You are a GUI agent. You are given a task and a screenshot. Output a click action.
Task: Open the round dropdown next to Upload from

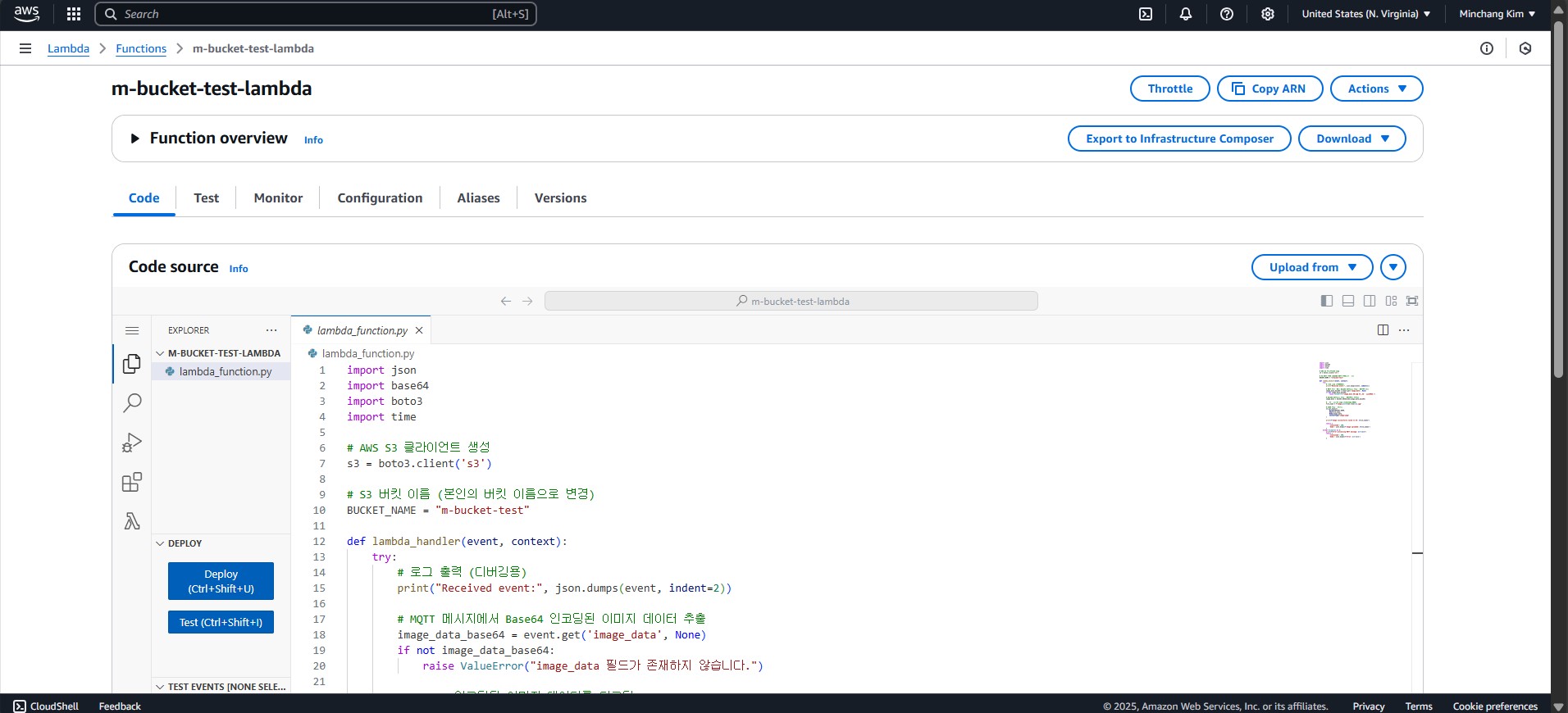(x=1393, y=267)
